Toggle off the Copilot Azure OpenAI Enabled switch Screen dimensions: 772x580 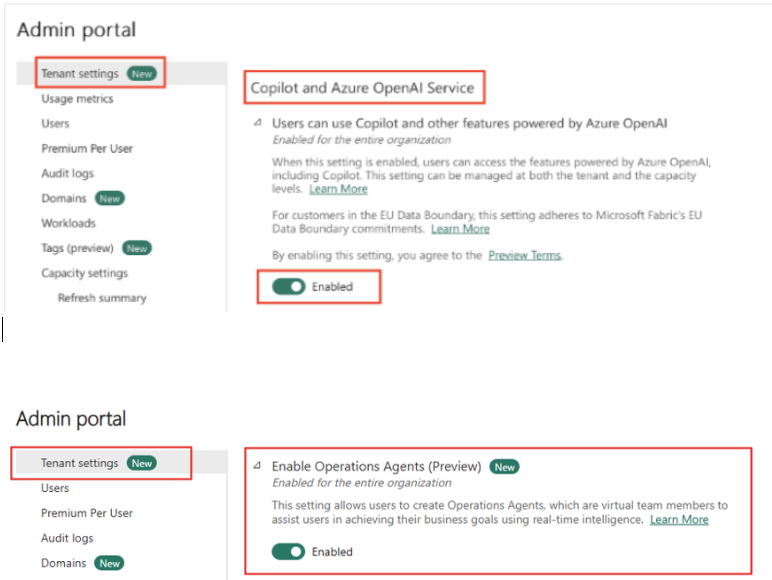(289, 287)
